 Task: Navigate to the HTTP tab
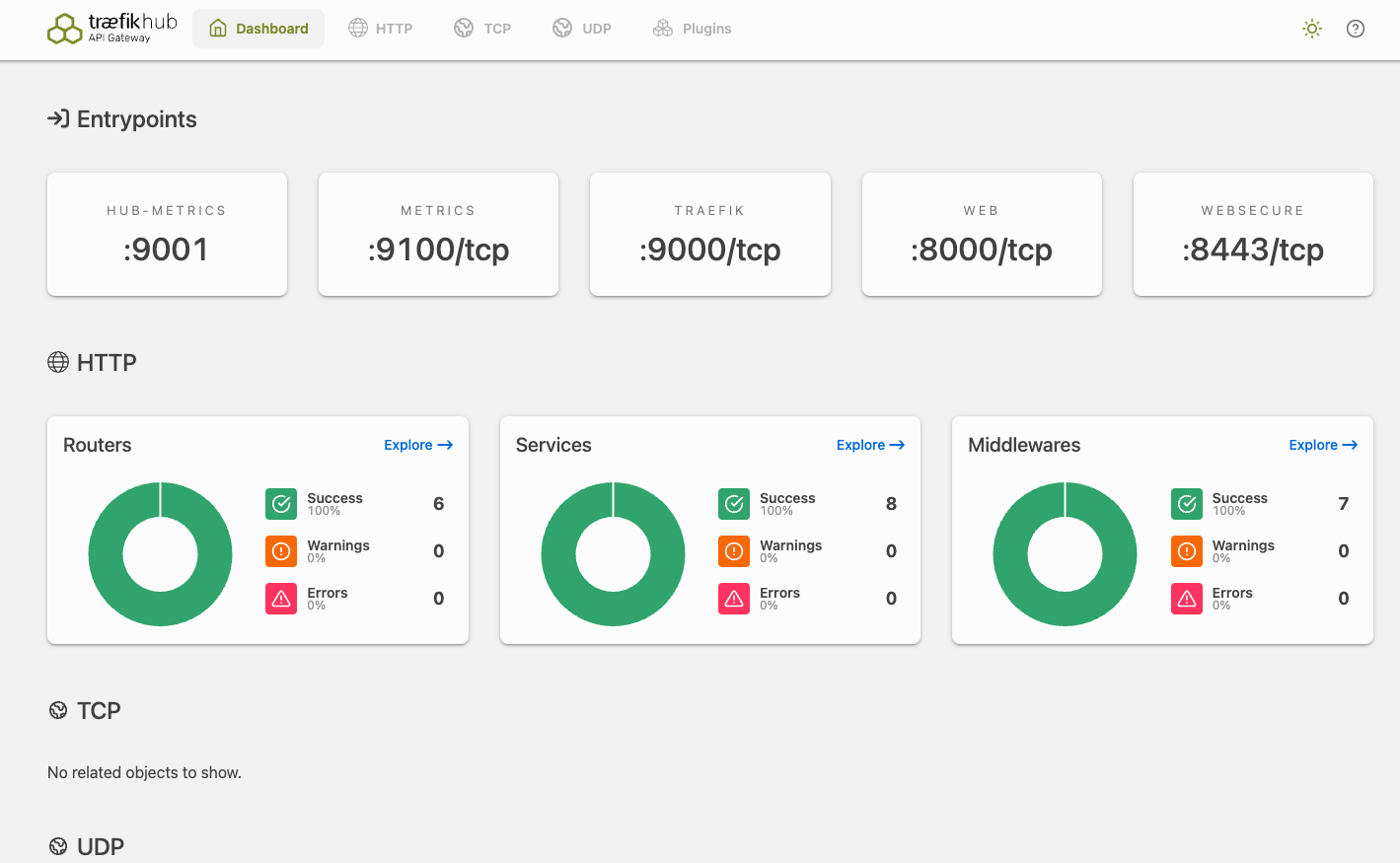click(381, 28)
